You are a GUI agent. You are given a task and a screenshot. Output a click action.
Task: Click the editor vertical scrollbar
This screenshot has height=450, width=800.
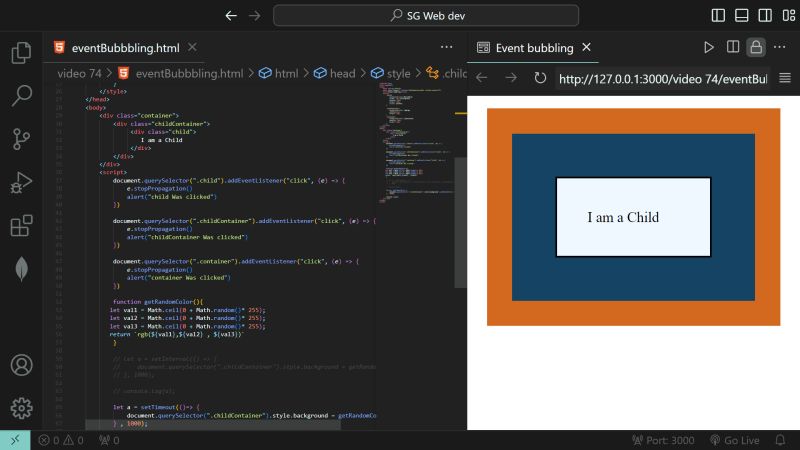[x=460, y=223]
